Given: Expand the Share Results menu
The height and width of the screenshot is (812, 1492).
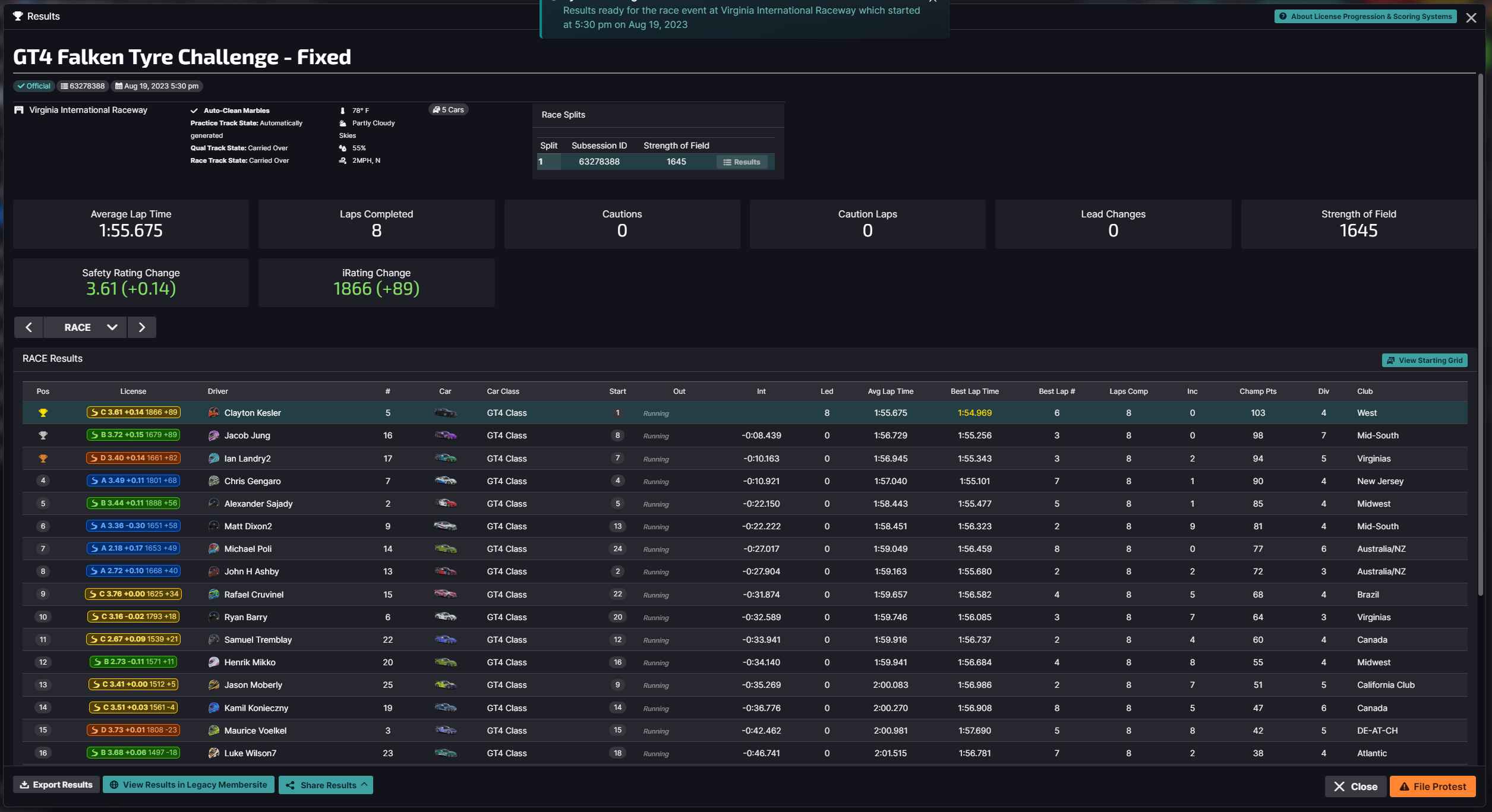Looking at the screenshot, I should point(326,785).
